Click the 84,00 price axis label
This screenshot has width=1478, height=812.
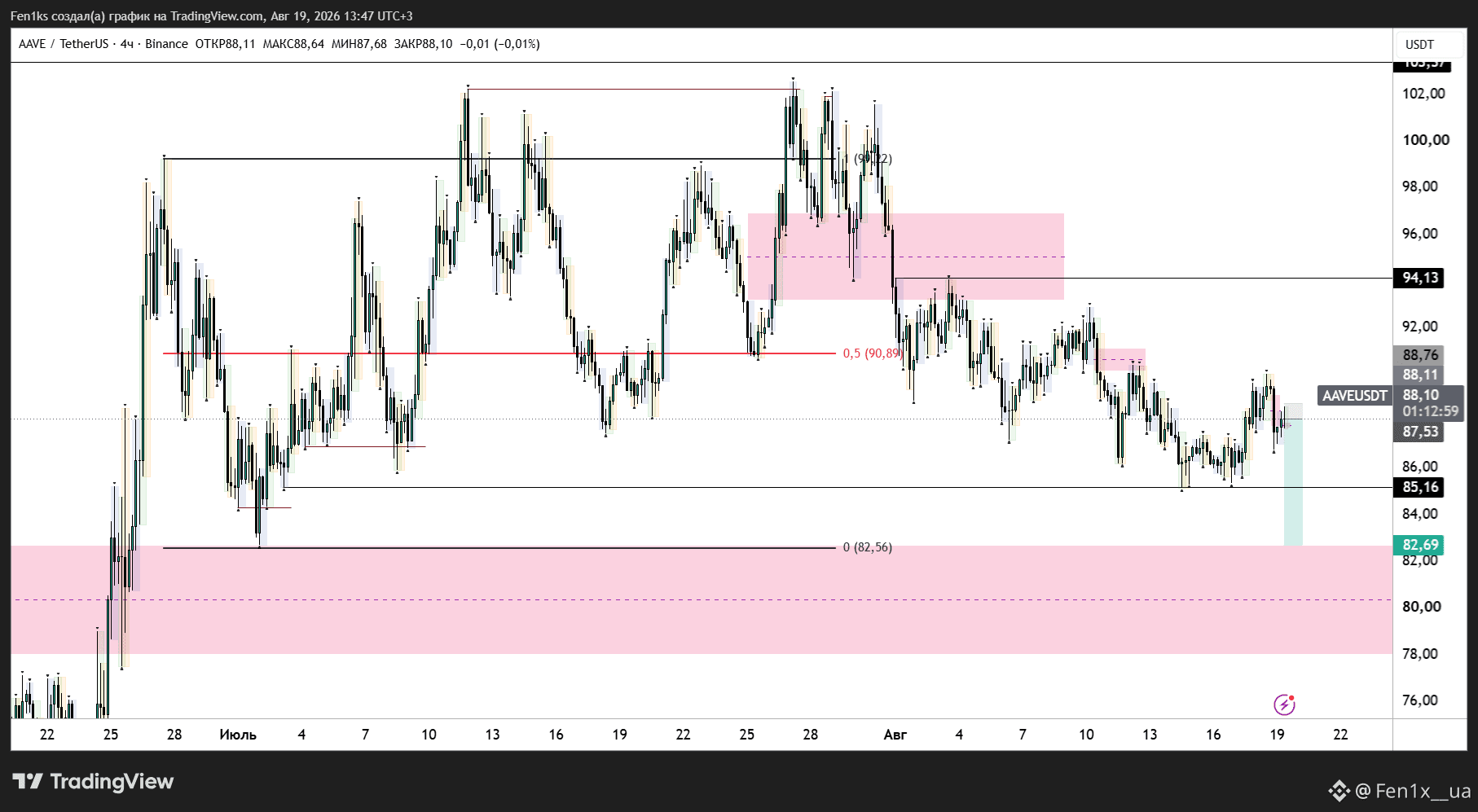(1419, 514)
